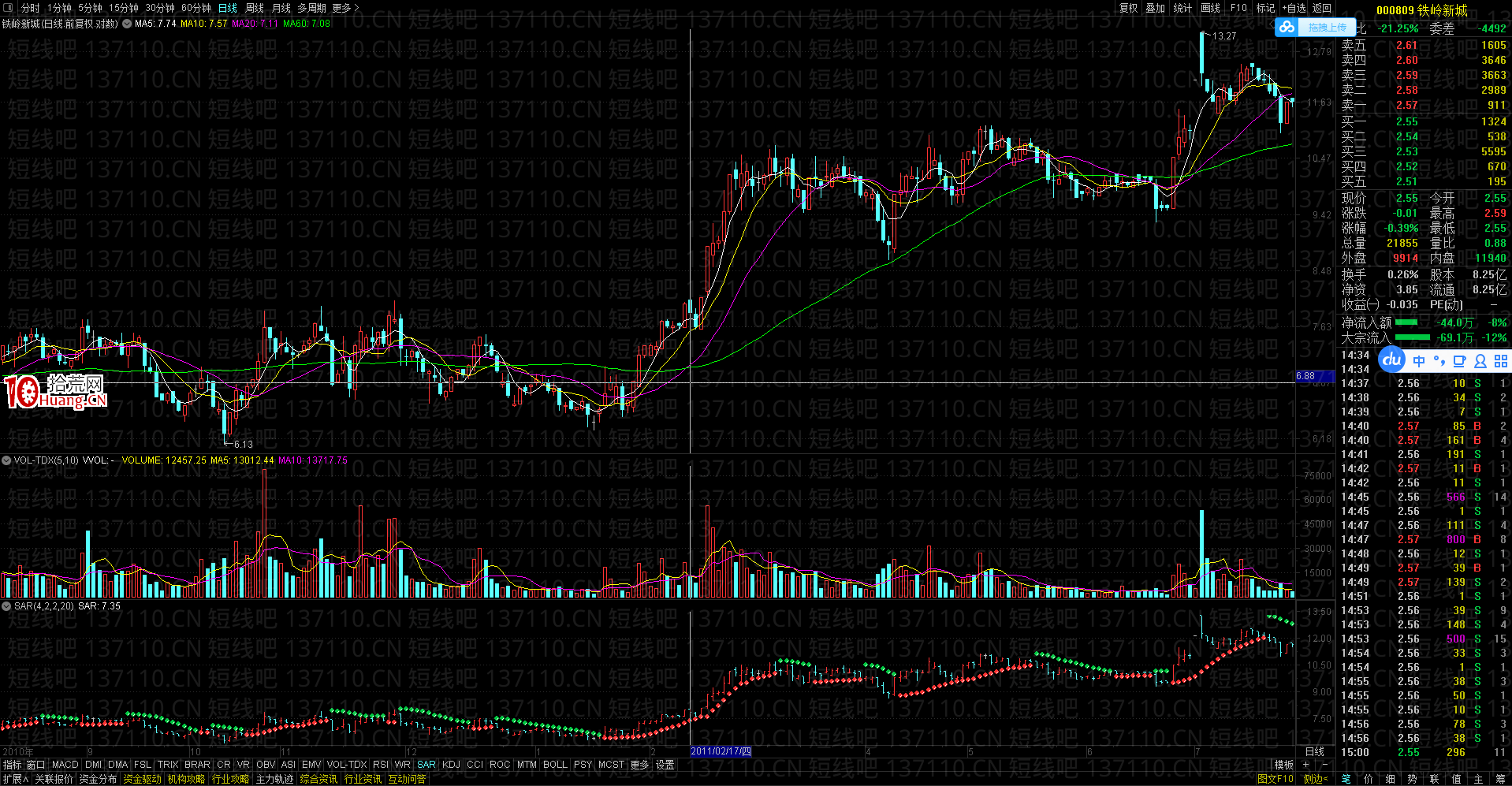Click the Baidu cloud upload icon
The height and width of the screenshot is (786, 1512).
click(1287, 28)
